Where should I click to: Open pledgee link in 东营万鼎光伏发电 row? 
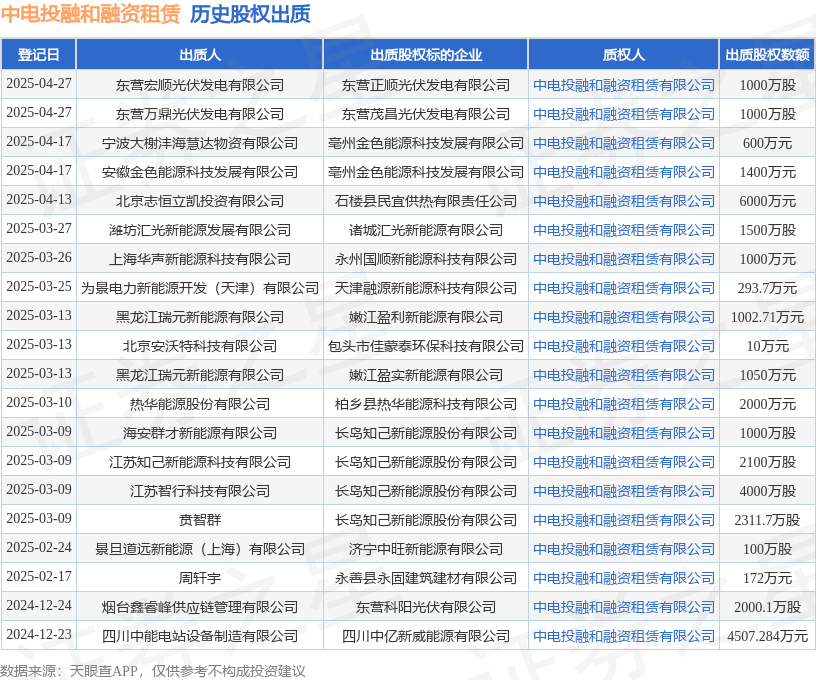pos(623,114)
